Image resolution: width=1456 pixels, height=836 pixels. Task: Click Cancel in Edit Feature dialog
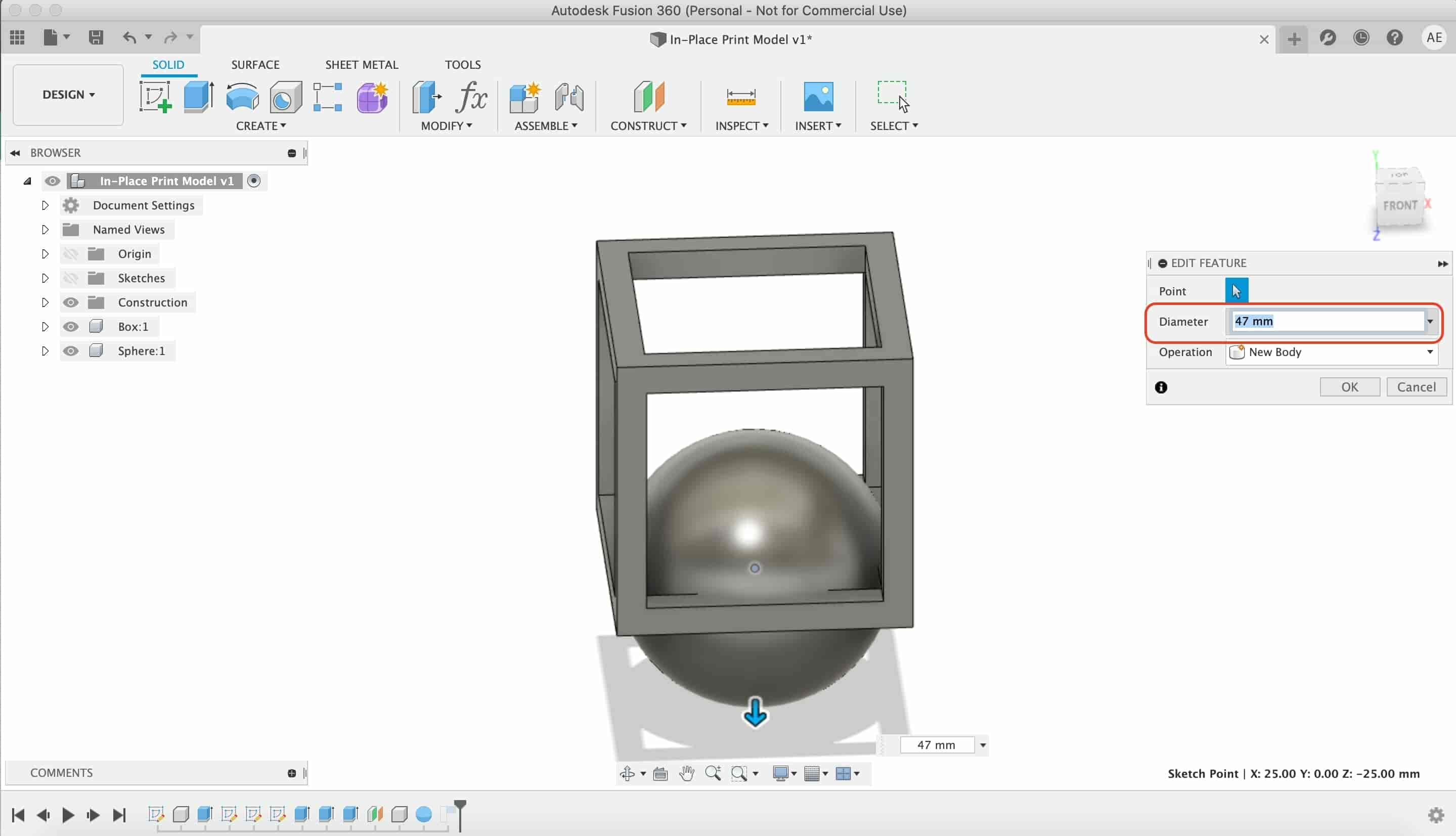tap(1417, 387)
